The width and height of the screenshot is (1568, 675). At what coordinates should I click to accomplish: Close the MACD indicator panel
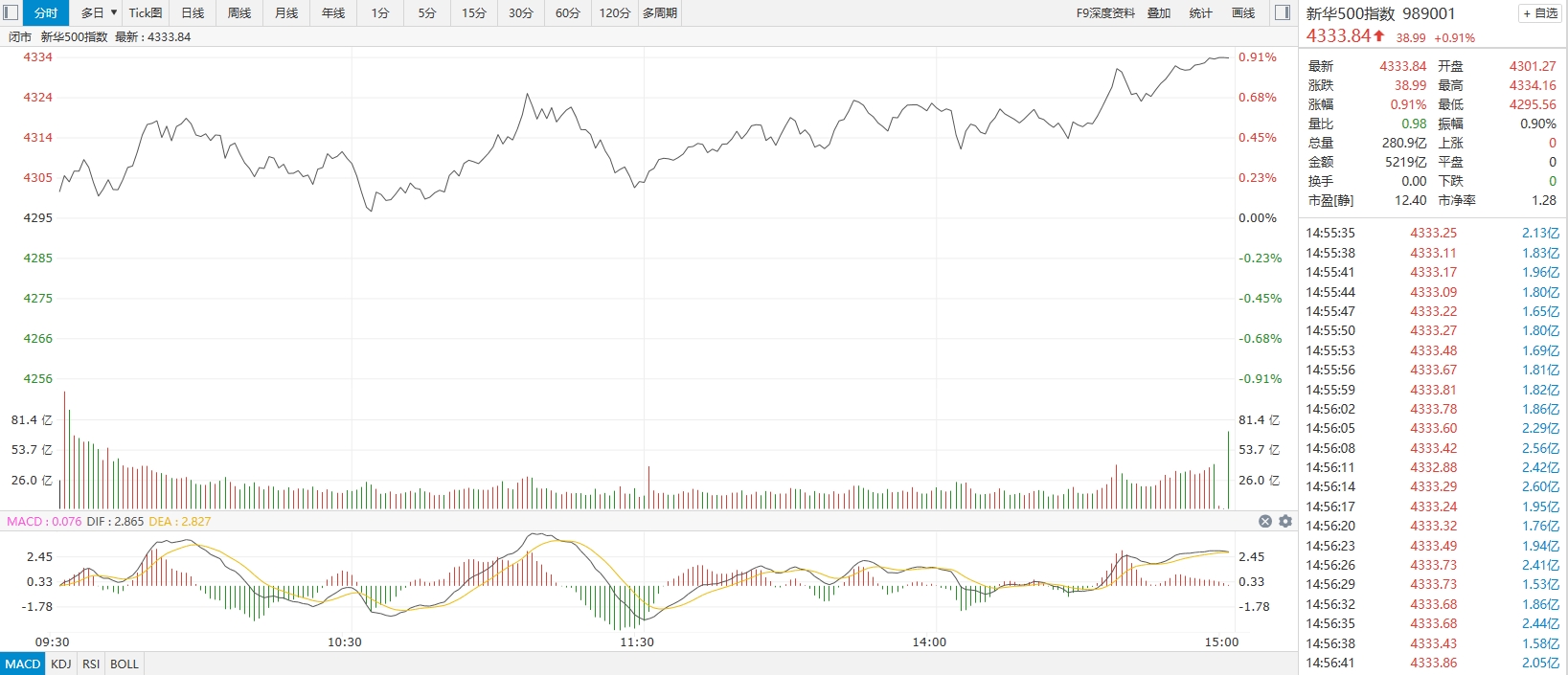click(x=1265, y=521)
